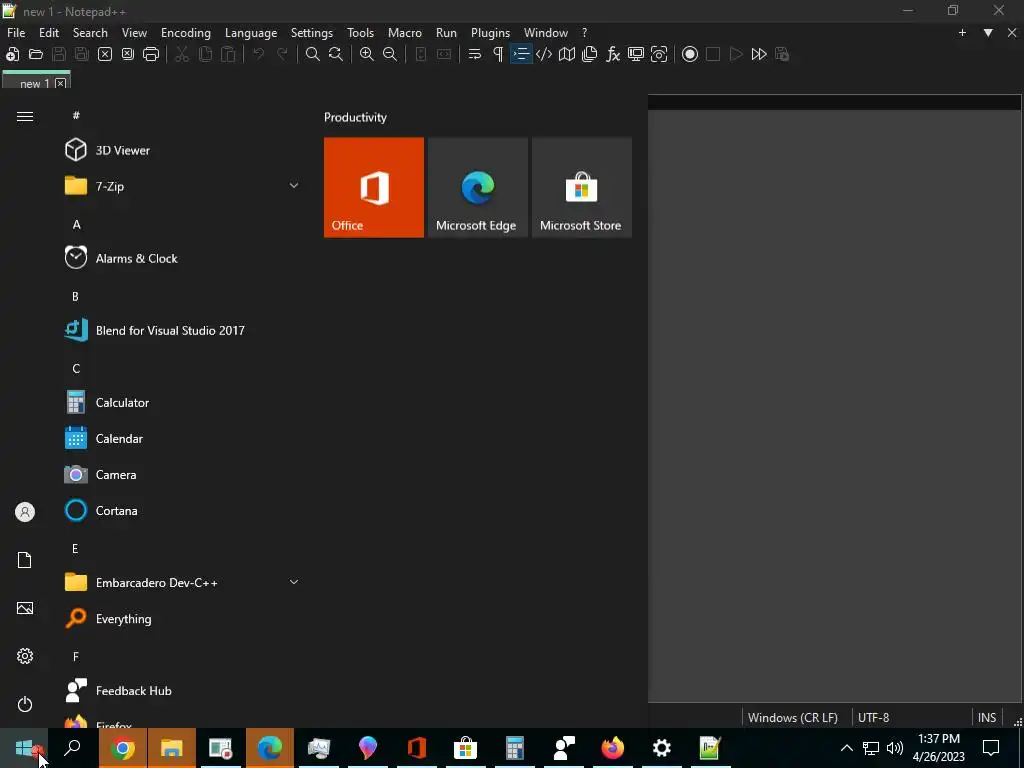1024x768 pixels.
Task: Open the notification center icon in the taskbar
Action: click(x=991, y=748)
